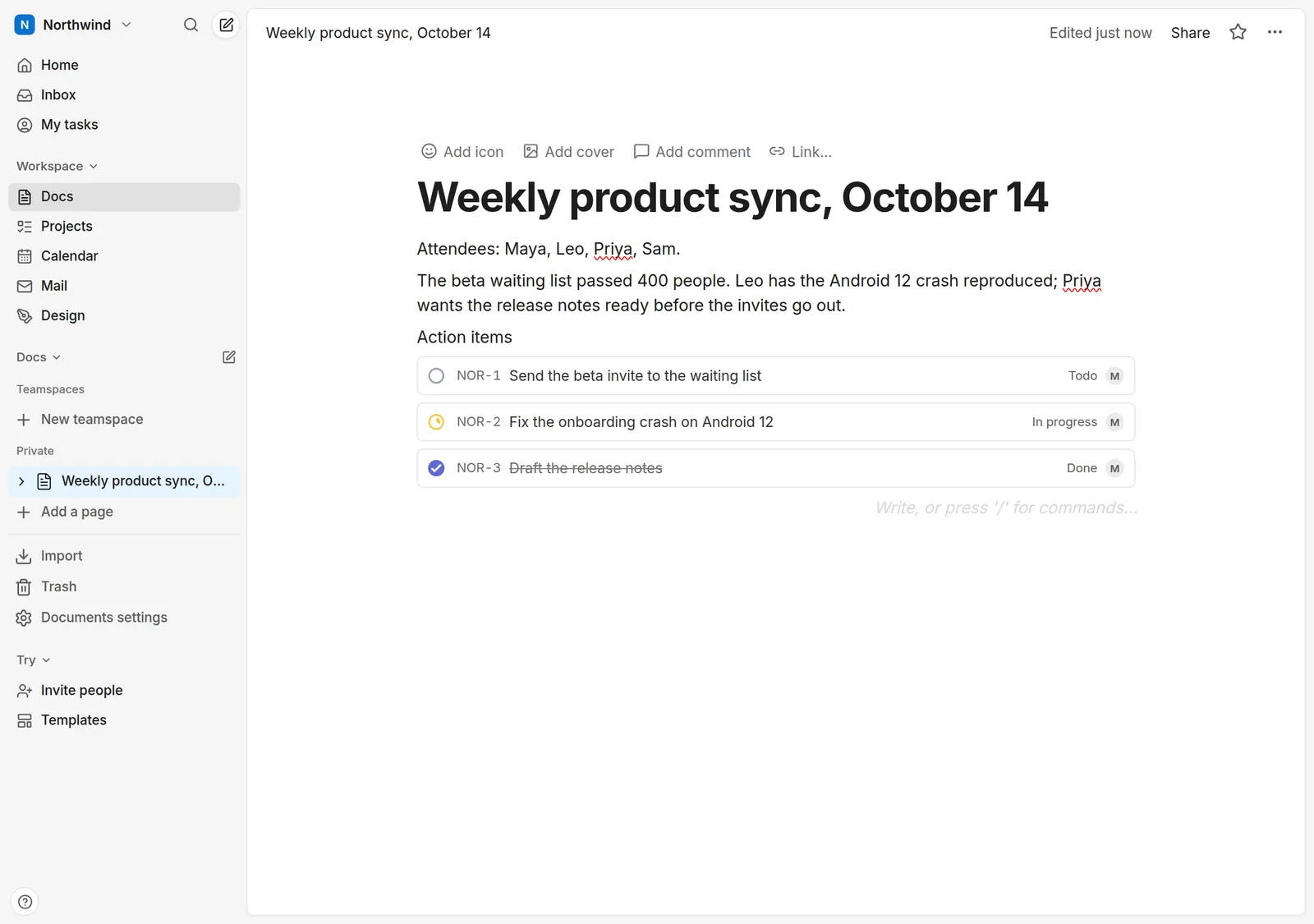
Task: Toggle the Todo status circle on NOR-1
Action: [x=436, y=376]
